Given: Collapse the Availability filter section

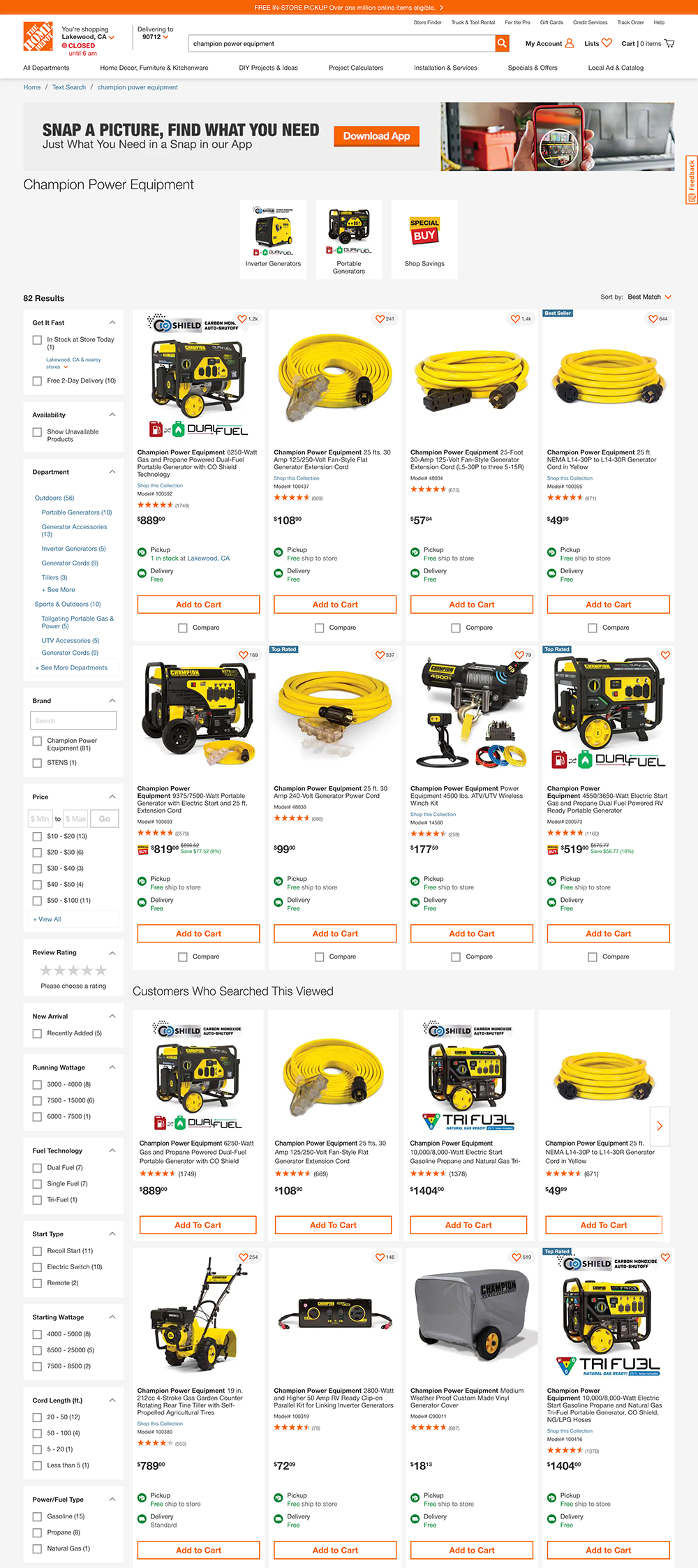Looking at the screenshot, I should point(112,415).
